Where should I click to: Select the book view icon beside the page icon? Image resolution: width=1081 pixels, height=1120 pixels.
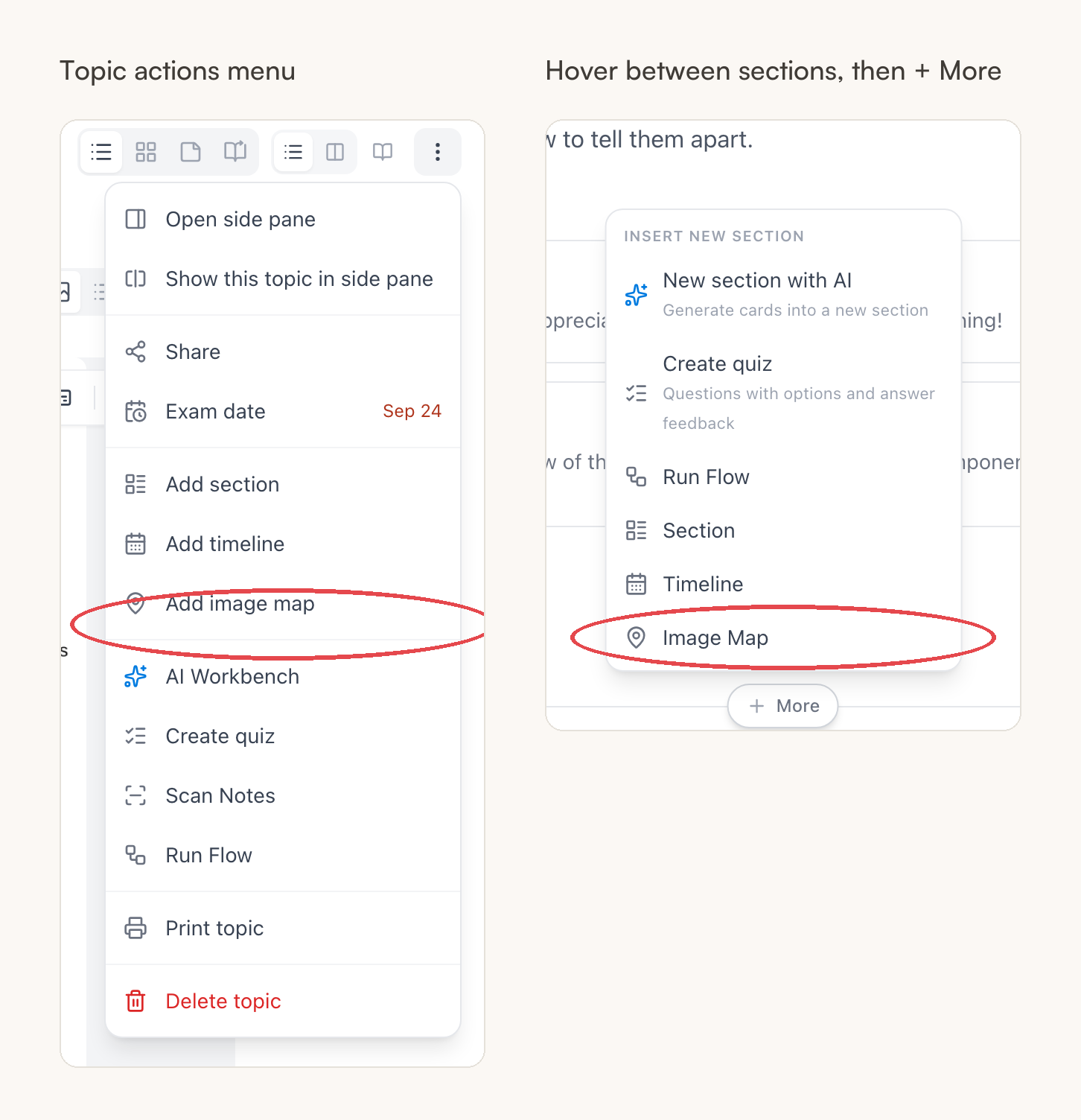click(235, 152)
